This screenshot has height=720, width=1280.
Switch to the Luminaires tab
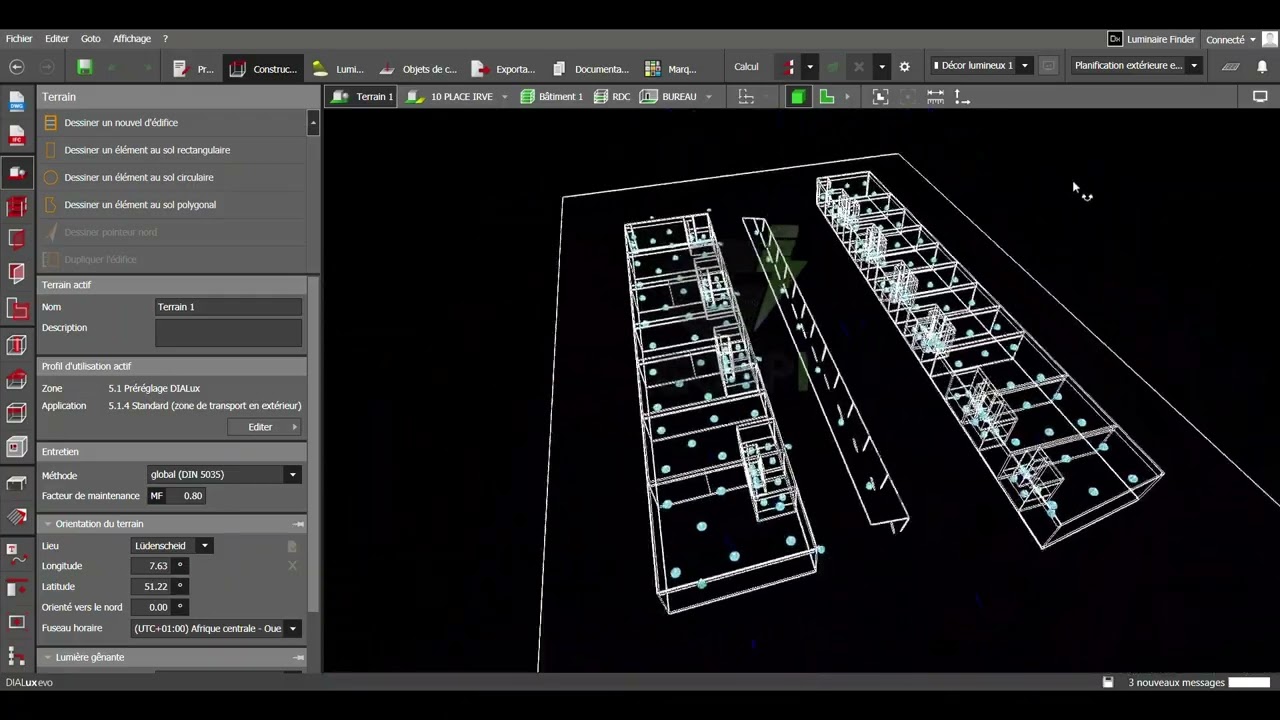click(x=338, y=69)
